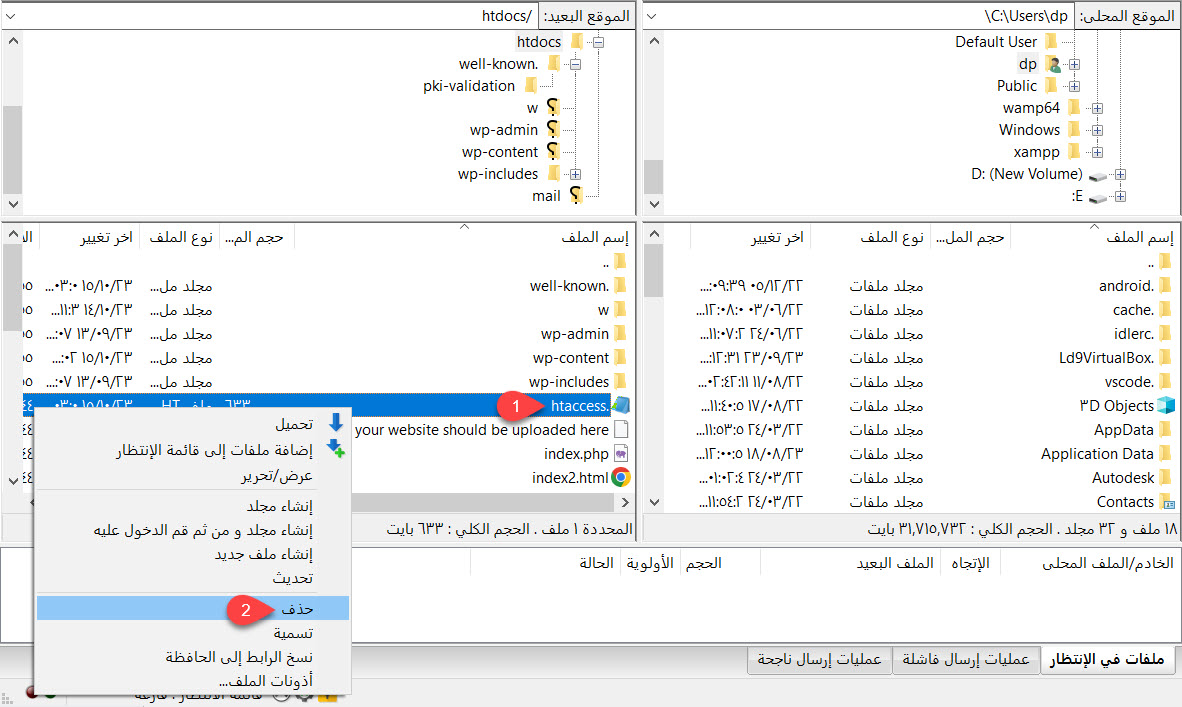Image resolution: width=1182 pixels, height=707 pixels.
Task: Collapse the htdocs tree node
Action: 598,42
